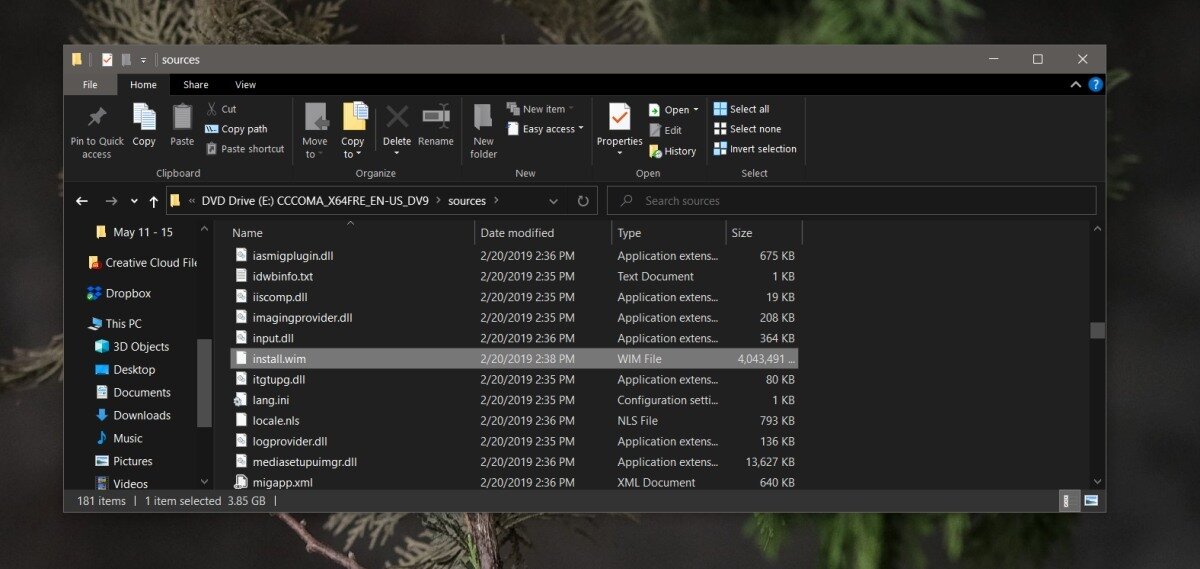Open Properties with checkmark icon
The height and width of the screenshot is (569, 1200).
619,117
